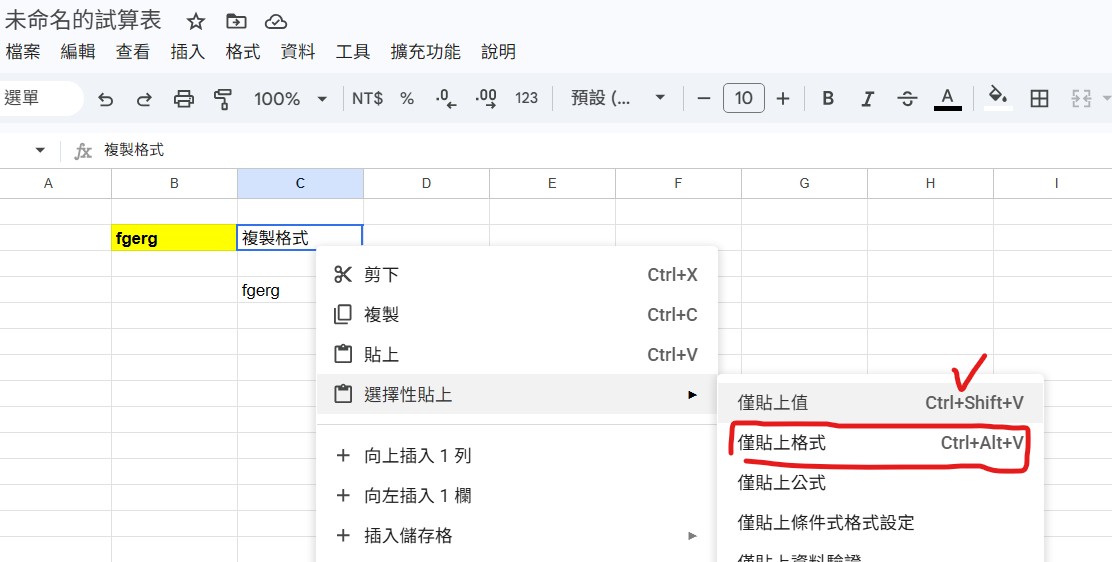Decrease font size with minus button

[x=704, y=99]
